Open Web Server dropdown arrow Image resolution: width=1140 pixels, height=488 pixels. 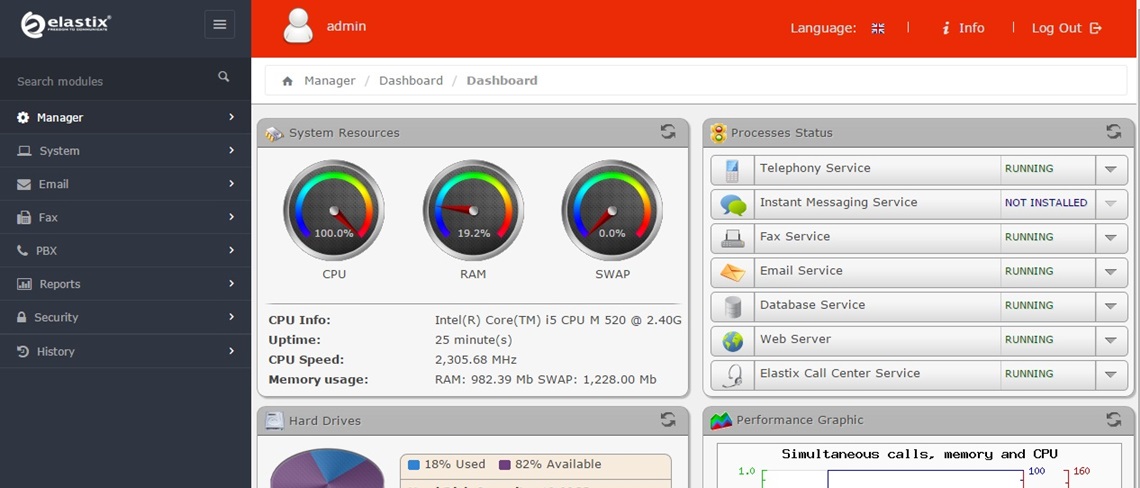(1110, 340)
